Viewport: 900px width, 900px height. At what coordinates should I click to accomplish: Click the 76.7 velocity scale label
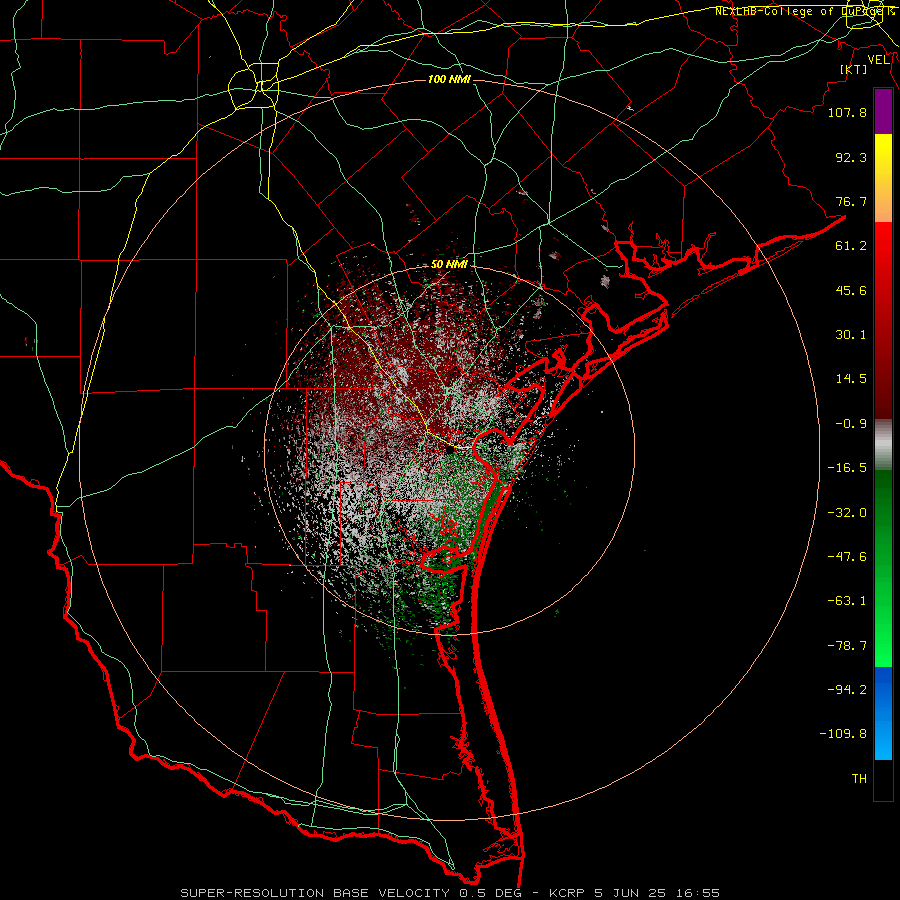(x=851, y=201)
